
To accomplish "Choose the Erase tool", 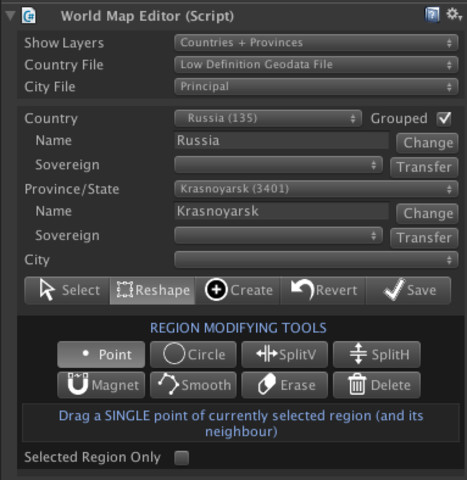I will pos(285,385).
